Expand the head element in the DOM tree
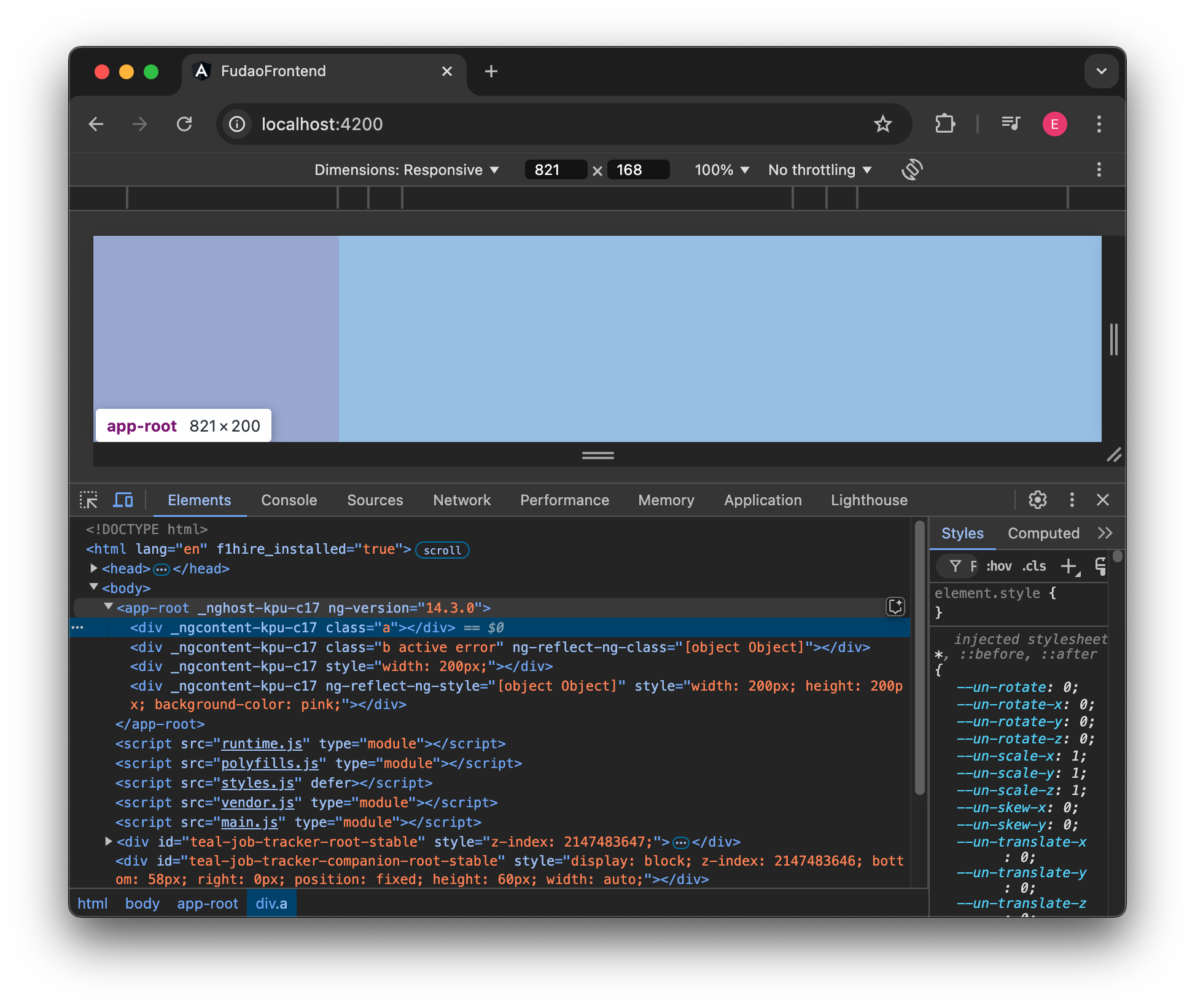The image size is (1195, 1008). pos(93,568)
